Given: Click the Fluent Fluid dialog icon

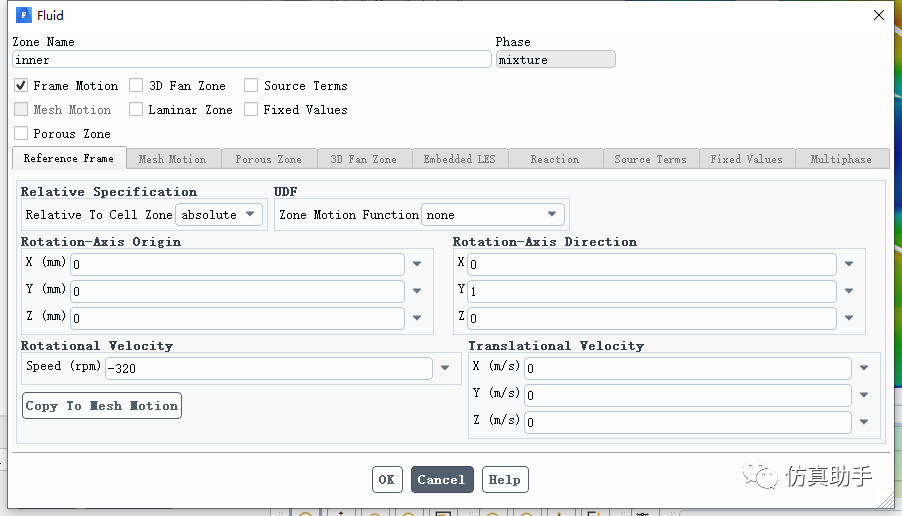Looking at the screenshot, I should click(x=24, y=15).
